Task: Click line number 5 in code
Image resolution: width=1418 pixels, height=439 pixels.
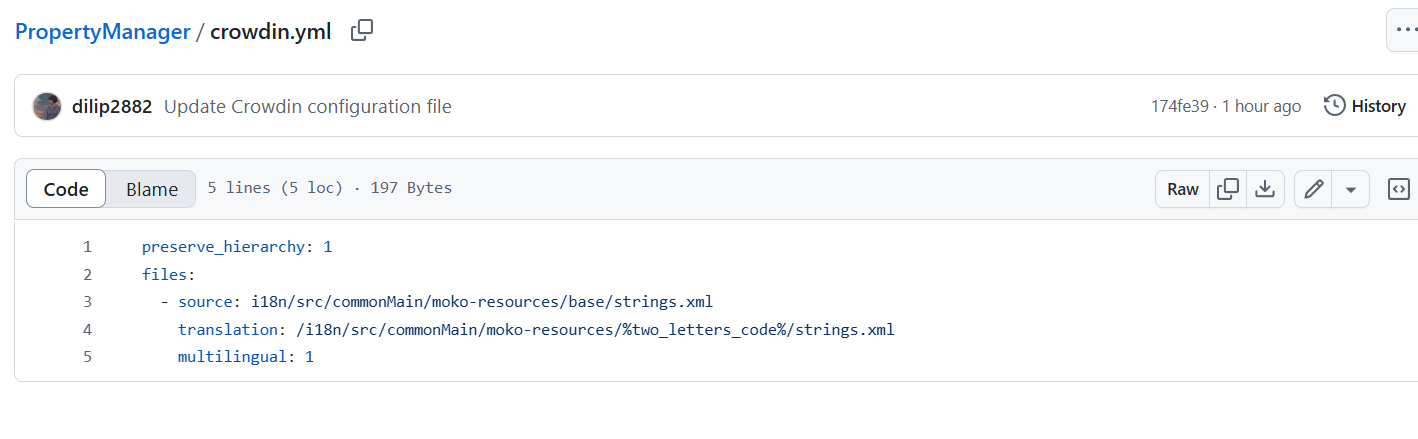Action: (x=87, y=356)
